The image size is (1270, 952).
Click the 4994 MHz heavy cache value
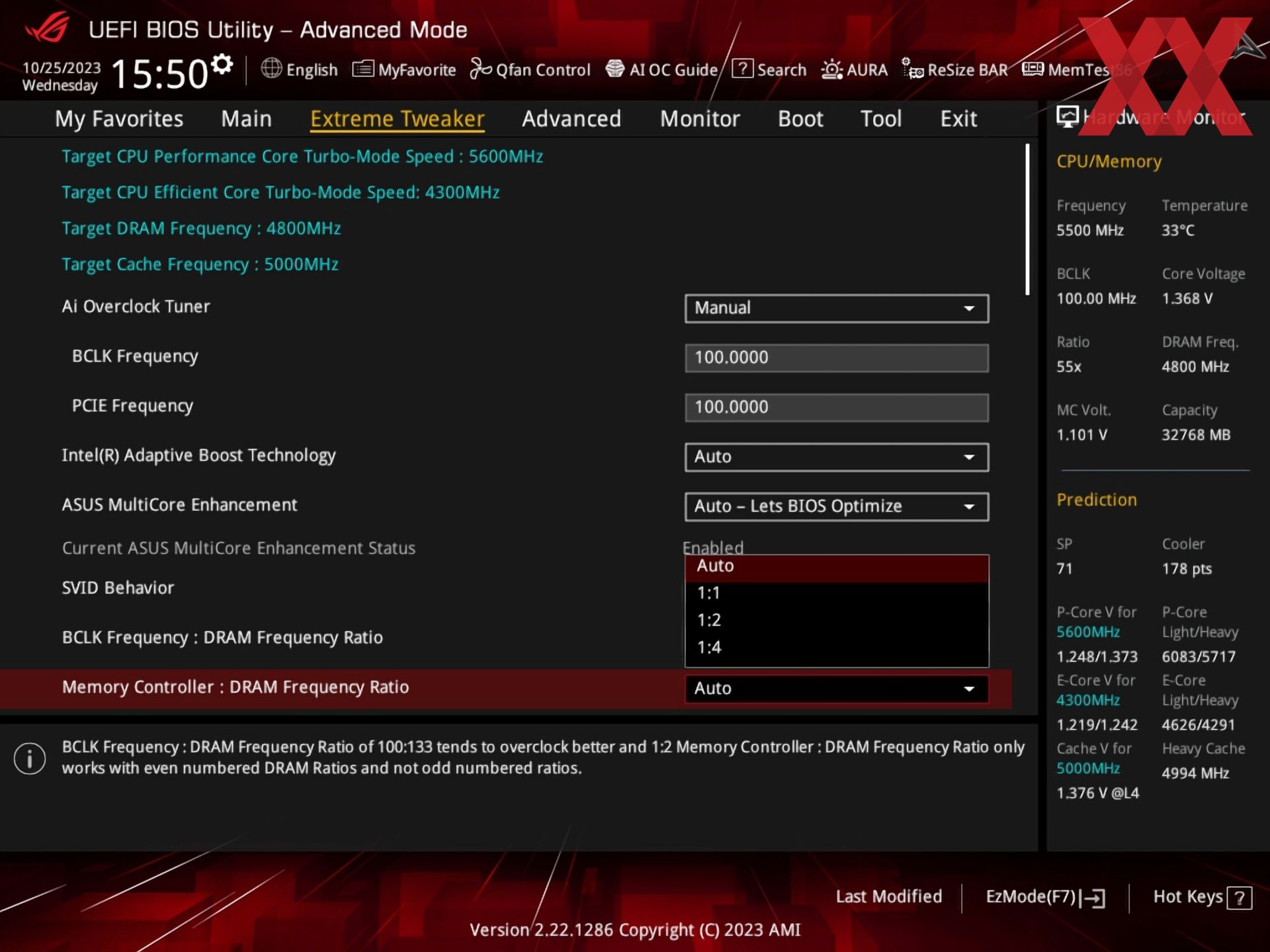pos(1195,773)
